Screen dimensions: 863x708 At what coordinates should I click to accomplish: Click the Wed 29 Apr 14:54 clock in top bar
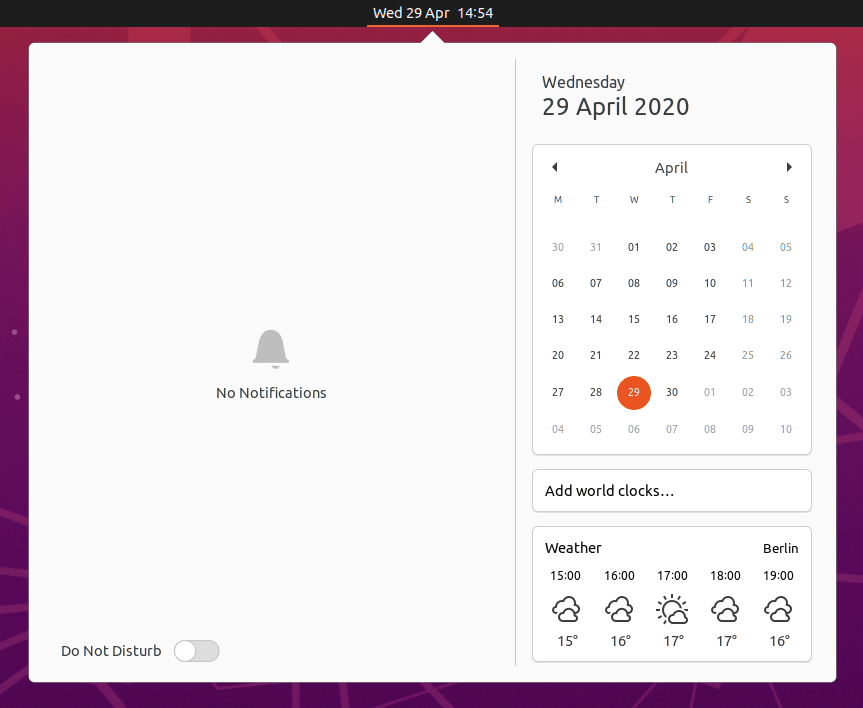(433, 13)
